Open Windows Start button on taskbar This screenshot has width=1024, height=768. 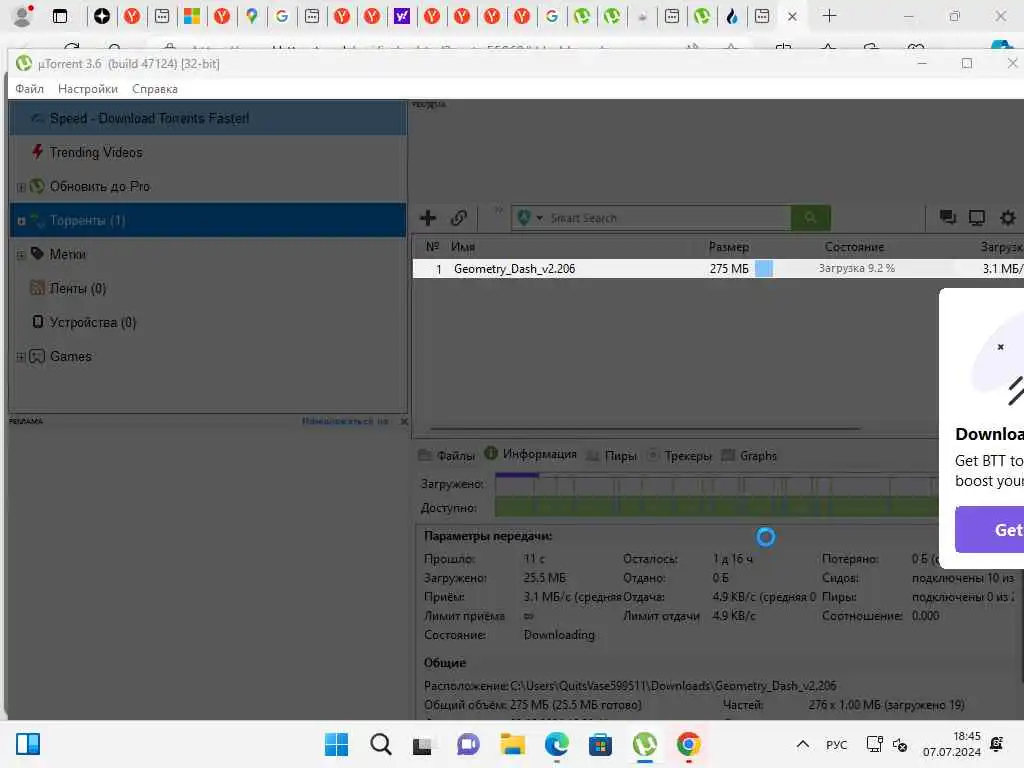[336, 744]
